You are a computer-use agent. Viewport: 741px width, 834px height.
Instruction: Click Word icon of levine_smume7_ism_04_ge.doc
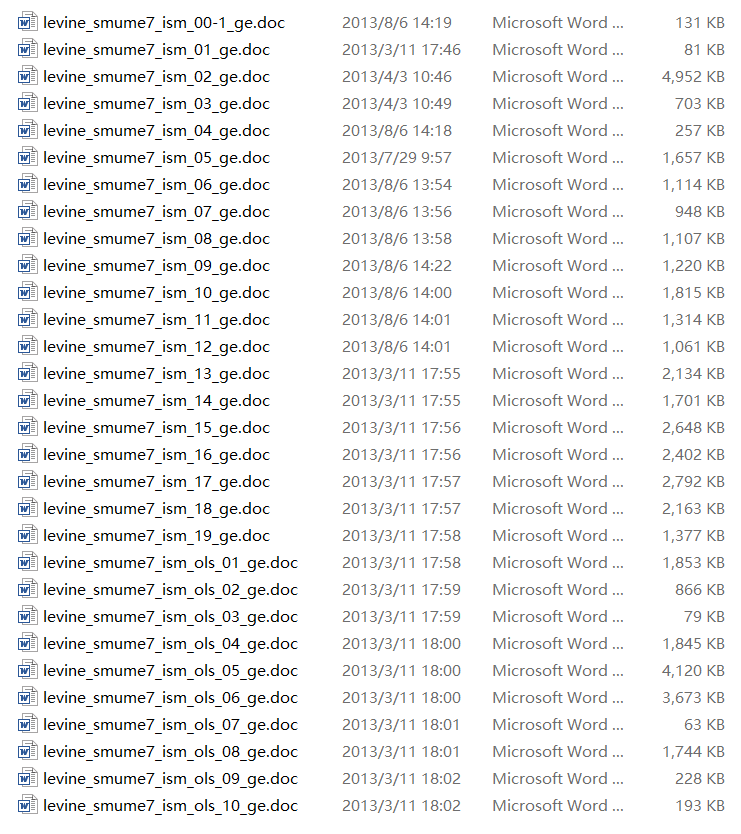[x=28, y=130]
